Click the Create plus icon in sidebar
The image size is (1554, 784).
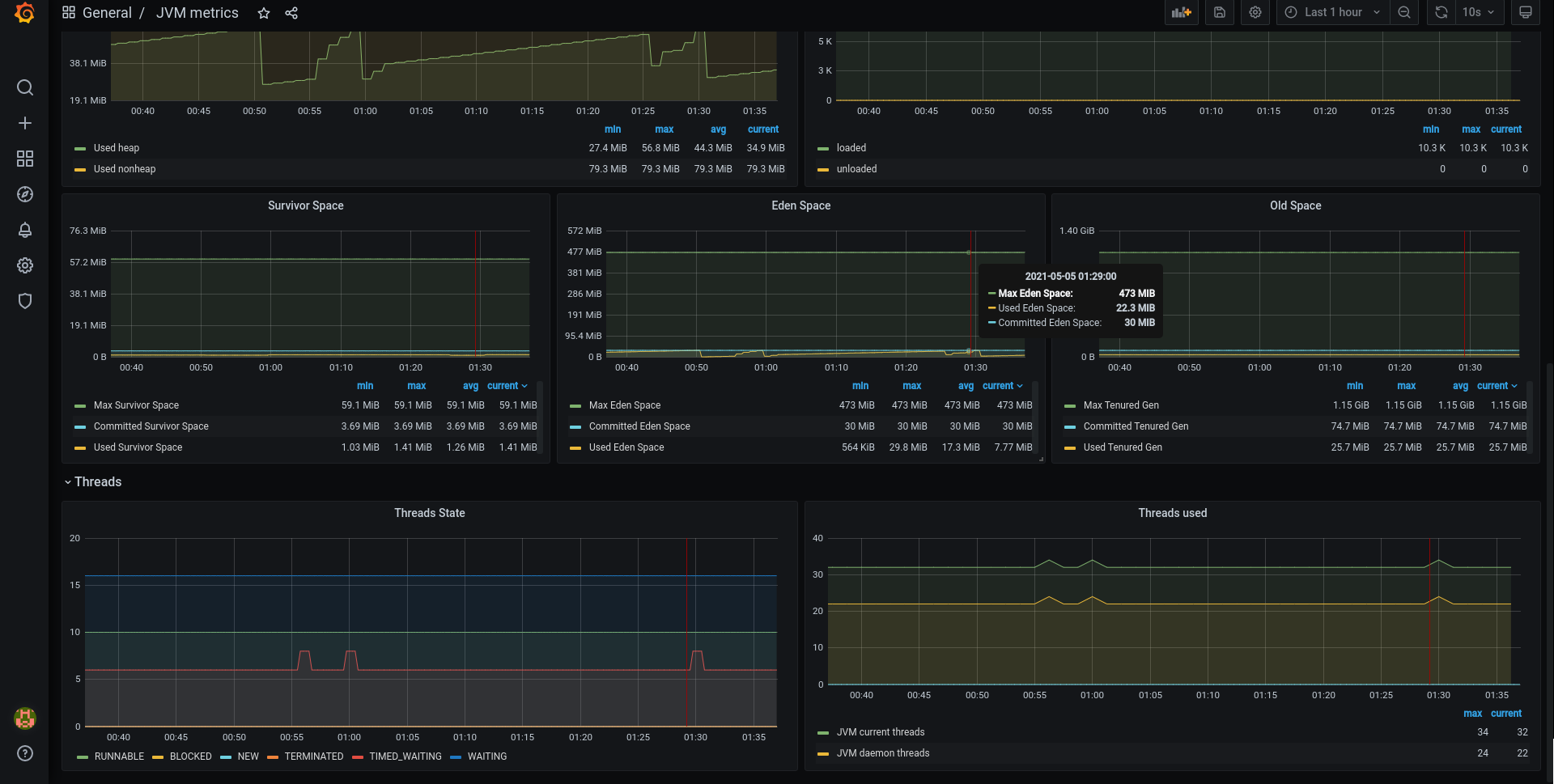pyautogui.click(x=25, y=123)
